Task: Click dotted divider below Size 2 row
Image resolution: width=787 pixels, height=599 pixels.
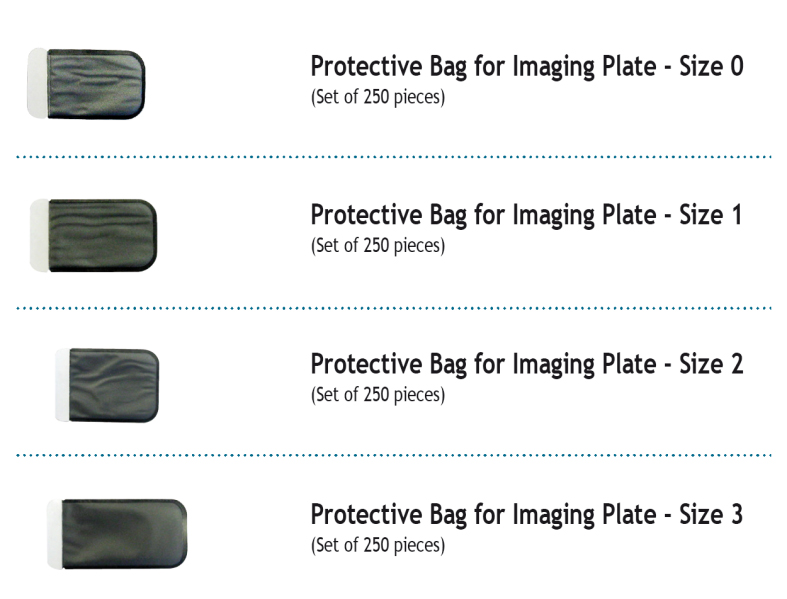Action: tap(394, 455)
